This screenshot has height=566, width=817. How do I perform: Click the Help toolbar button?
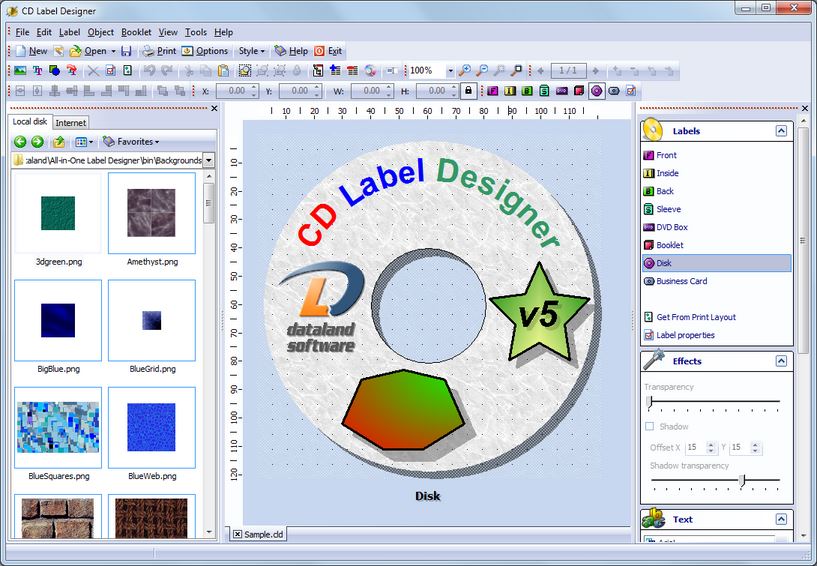tap(291, 51)
